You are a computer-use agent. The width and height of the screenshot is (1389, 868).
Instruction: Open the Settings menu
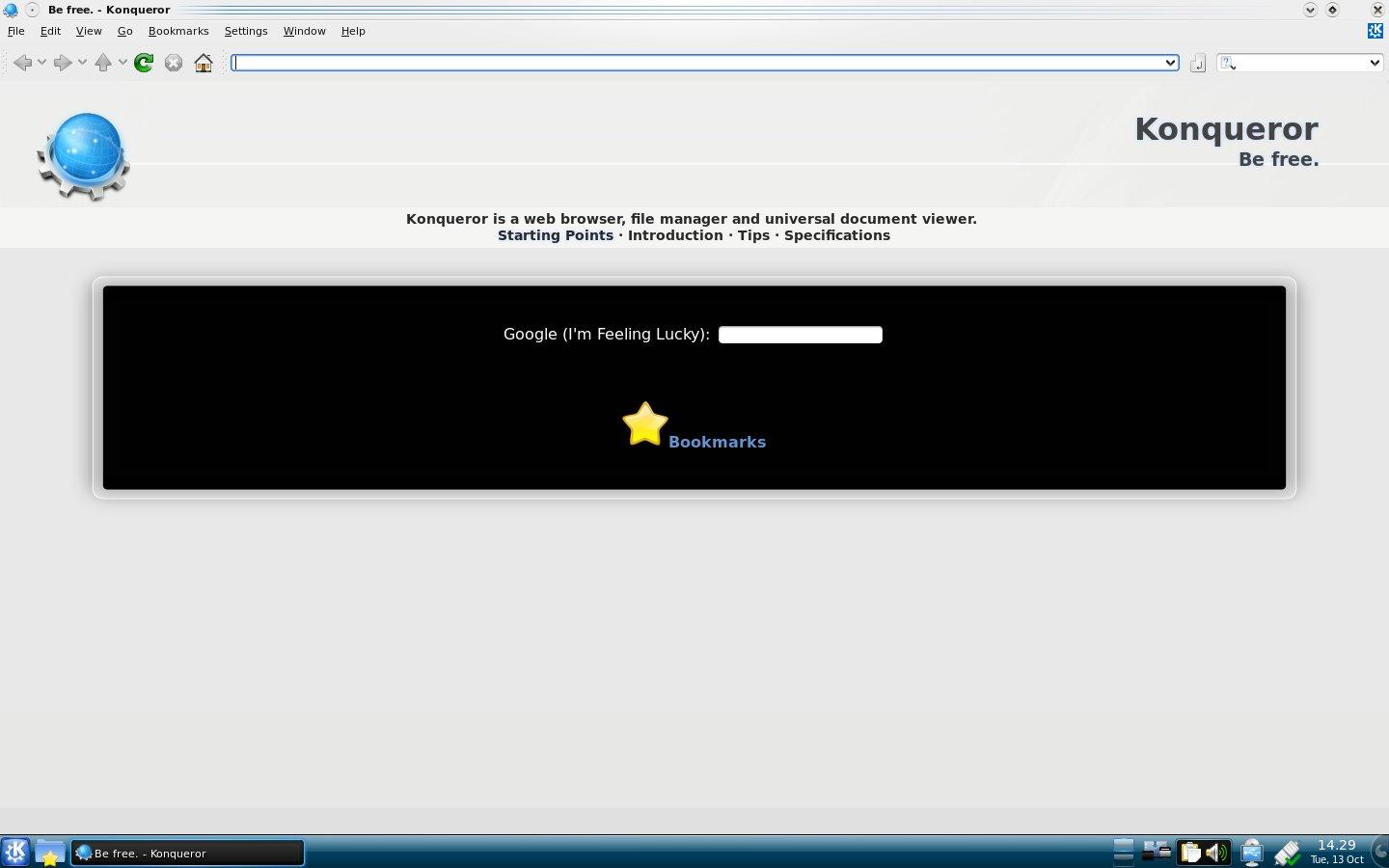click(246, 31)
